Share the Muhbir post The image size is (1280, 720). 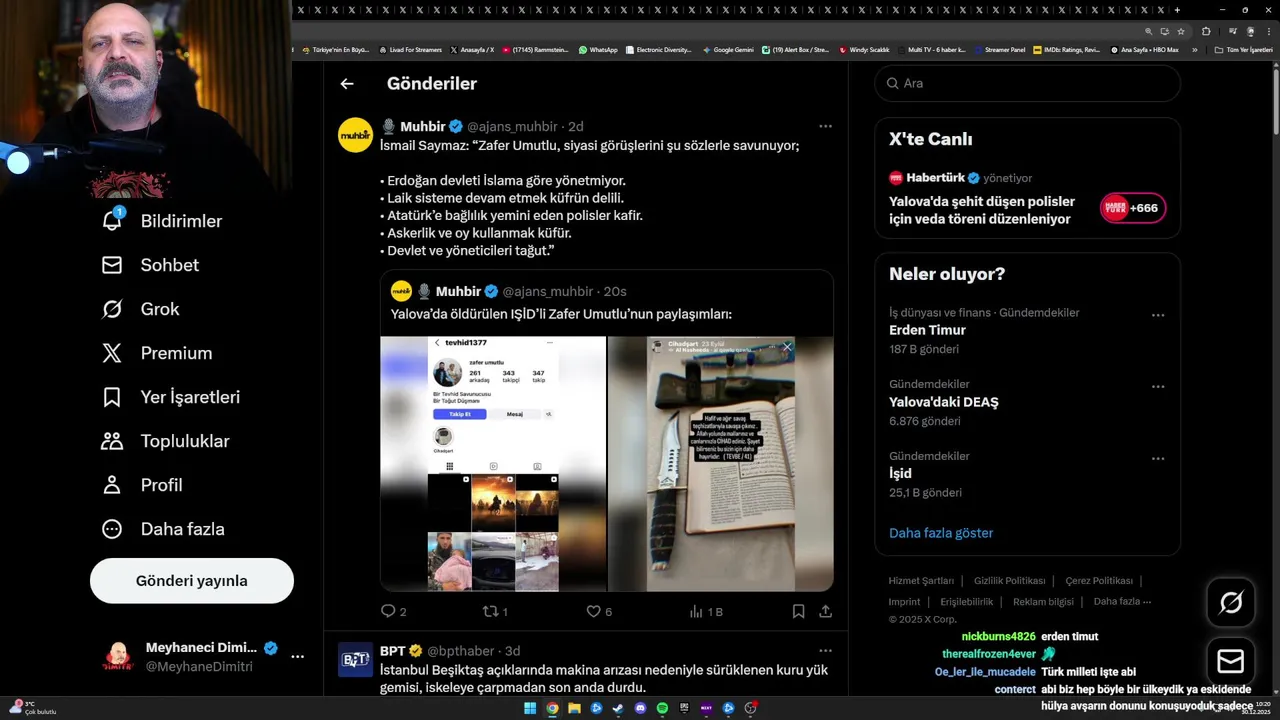pyautogui.click(x=826, y=611)
